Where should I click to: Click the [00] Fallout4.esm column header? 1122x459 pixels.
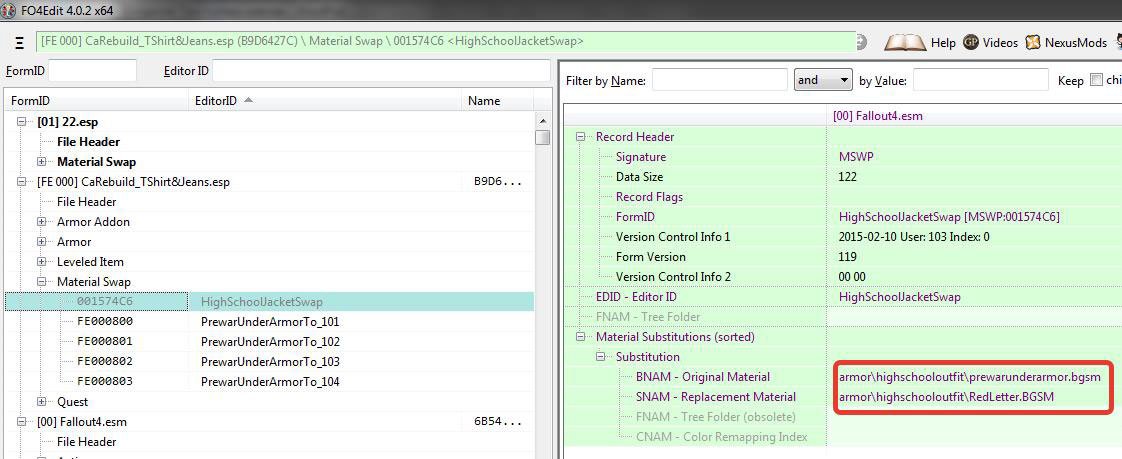click(877, 116)
